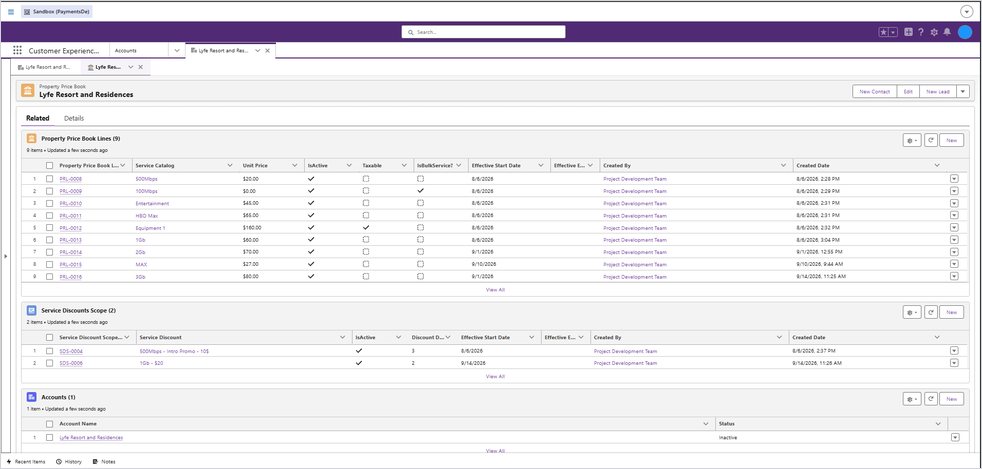This screenshot has width=982, height=469.
Task: Open the notifications bell icon
Action: 947,33
